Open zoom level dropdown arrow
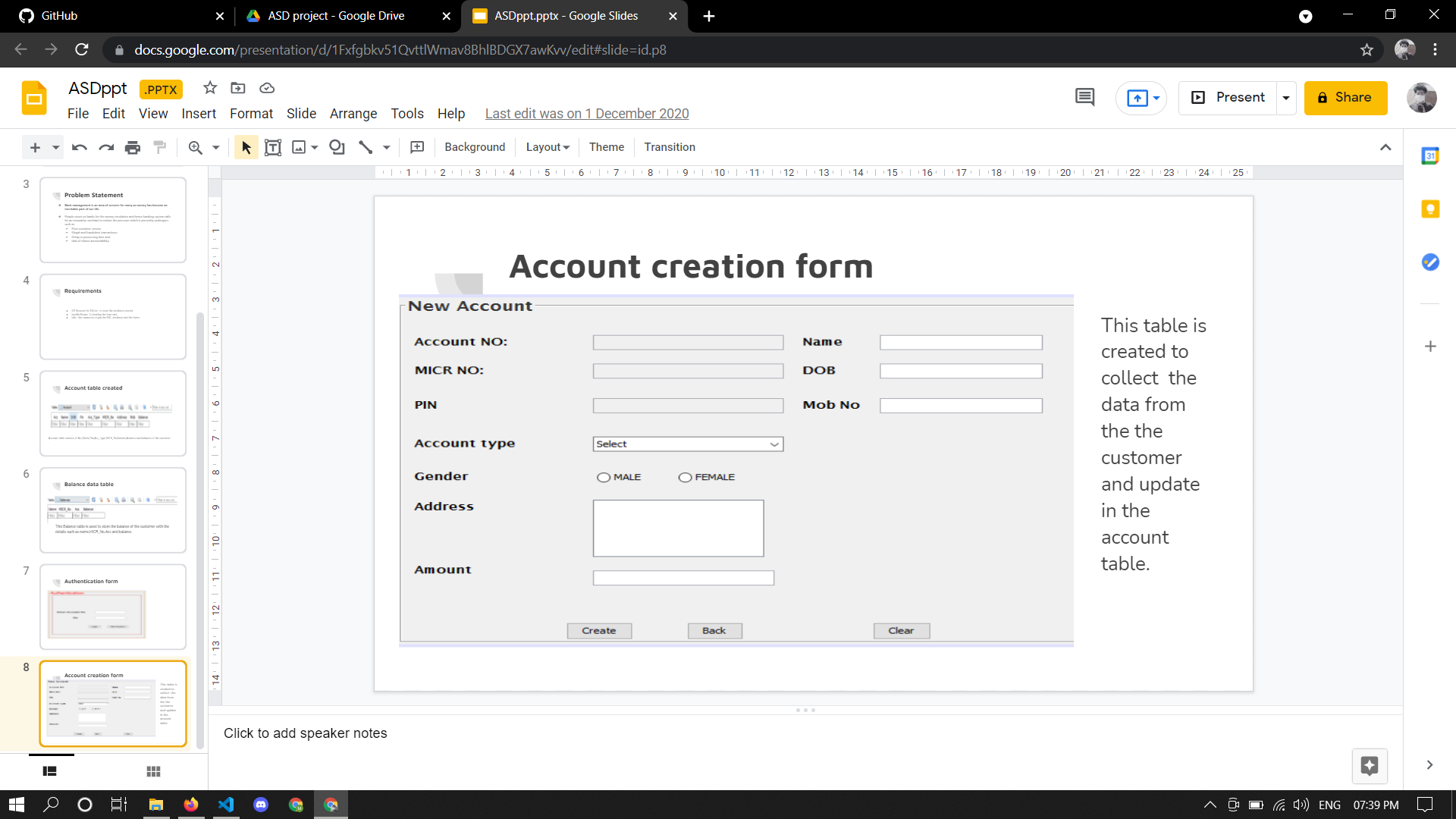Viewport: 1456px width, 819px height. (x=216, y=147)
